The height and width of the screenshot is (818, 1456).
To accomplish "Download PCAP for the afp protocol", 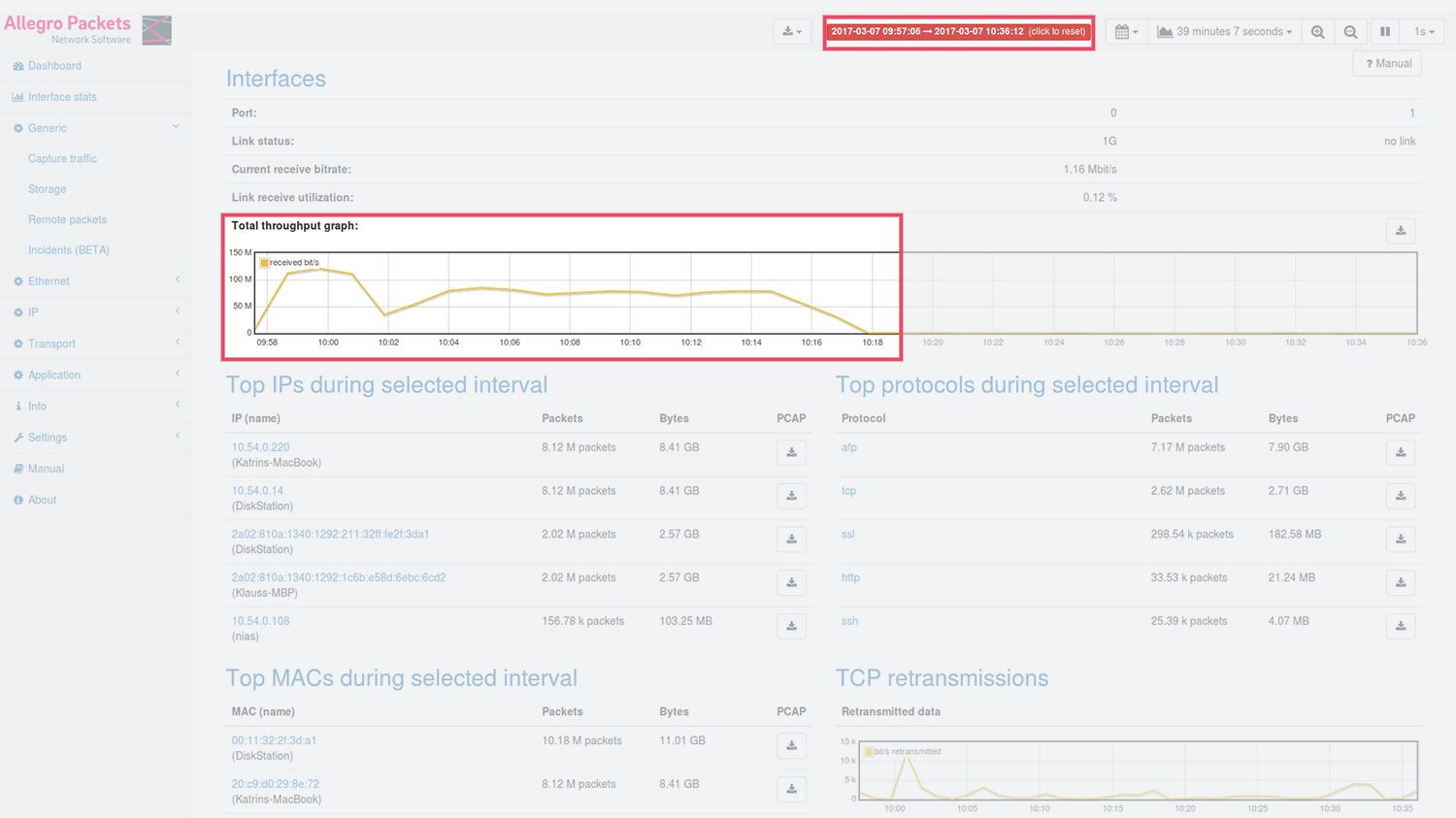I will 1400,453.
